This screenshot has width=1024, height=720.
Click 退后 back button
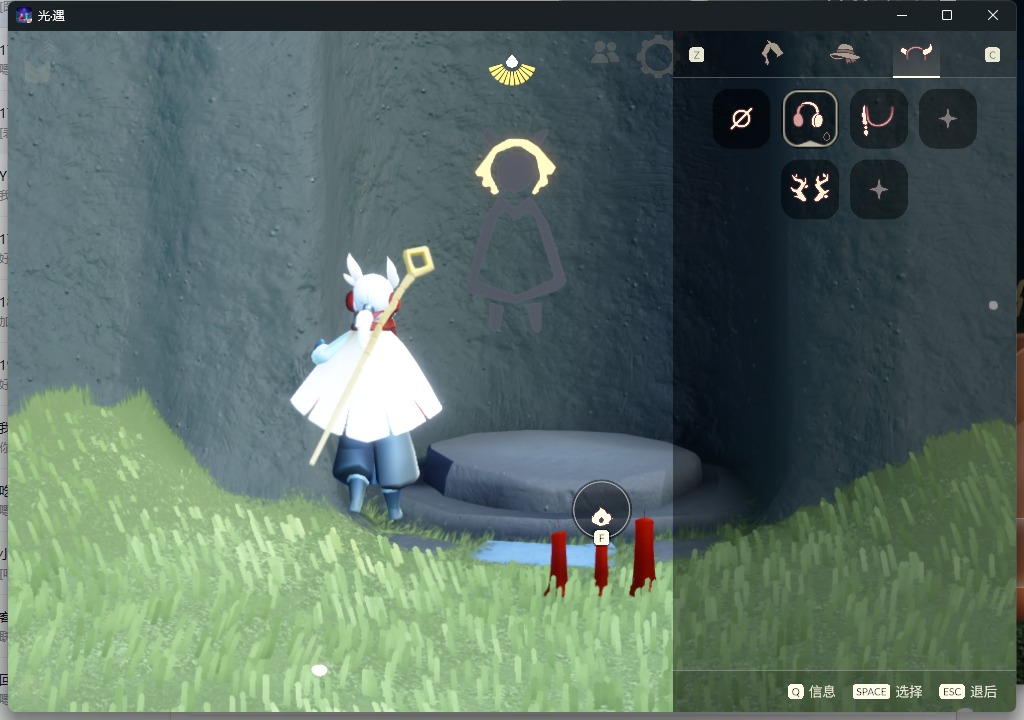coord(984,691)
